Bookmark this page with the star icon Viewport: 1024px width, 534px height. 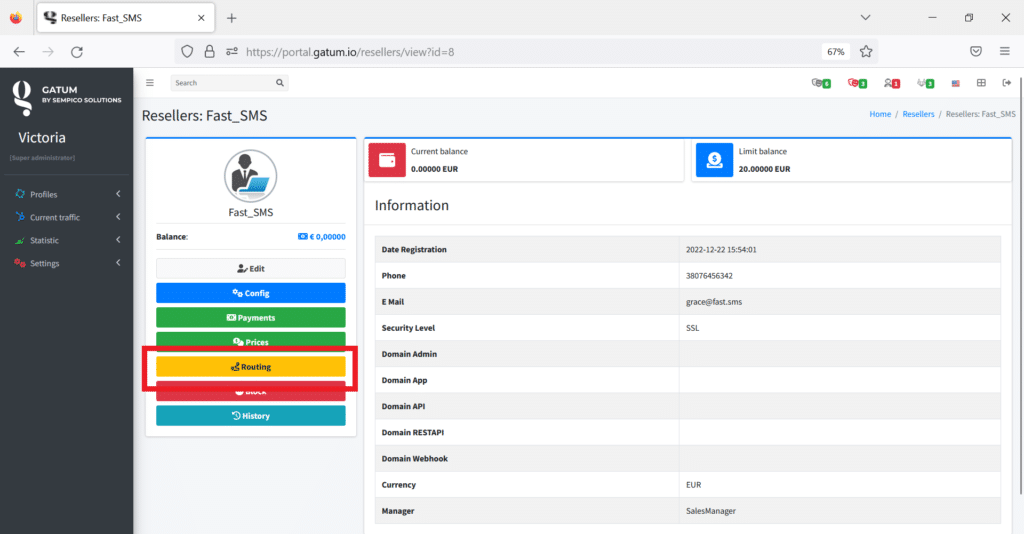[866, 52]
